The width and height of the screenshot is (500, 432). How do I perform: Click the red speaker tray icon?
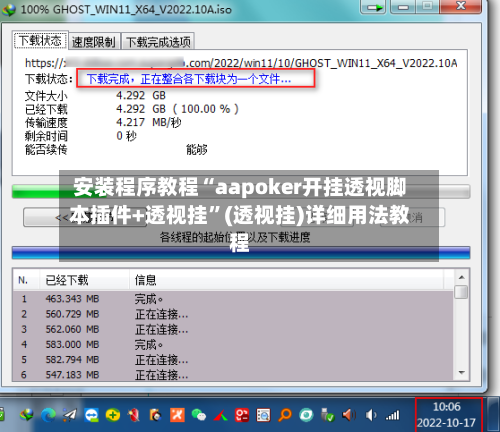[x=349, y=415]
